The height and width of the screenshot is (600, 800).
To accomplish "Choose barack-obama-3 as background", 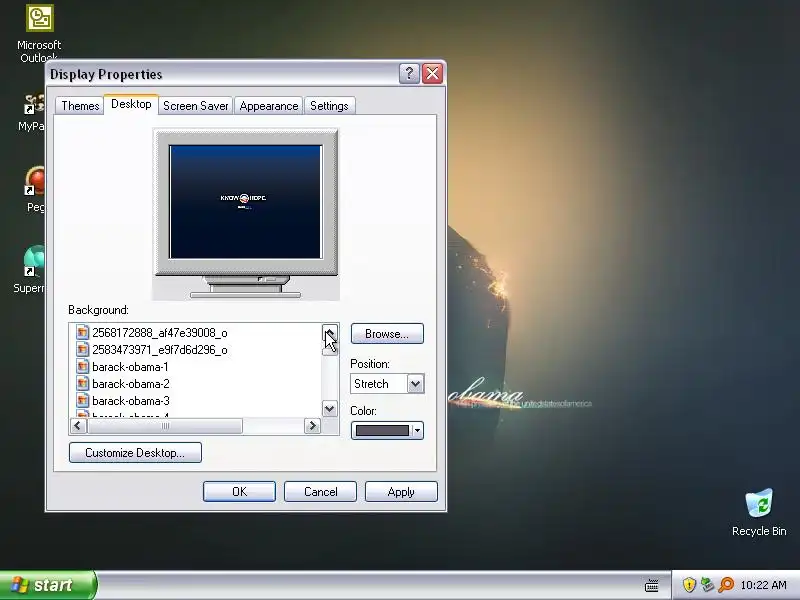I will click(131, 401).
